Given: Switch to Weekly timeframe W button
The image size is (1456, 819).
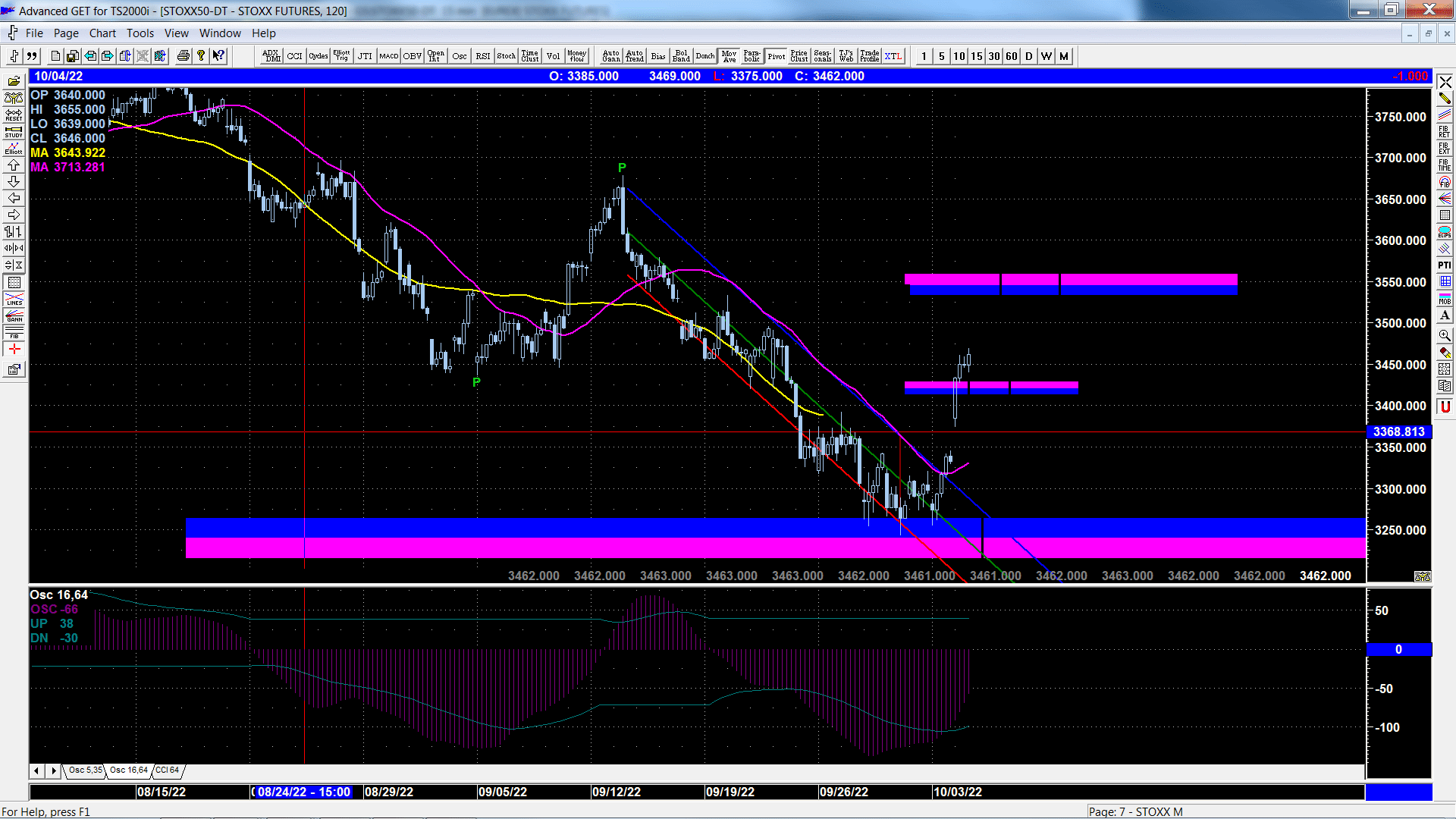Looking at the screenshot, I should coord(1046,56).
